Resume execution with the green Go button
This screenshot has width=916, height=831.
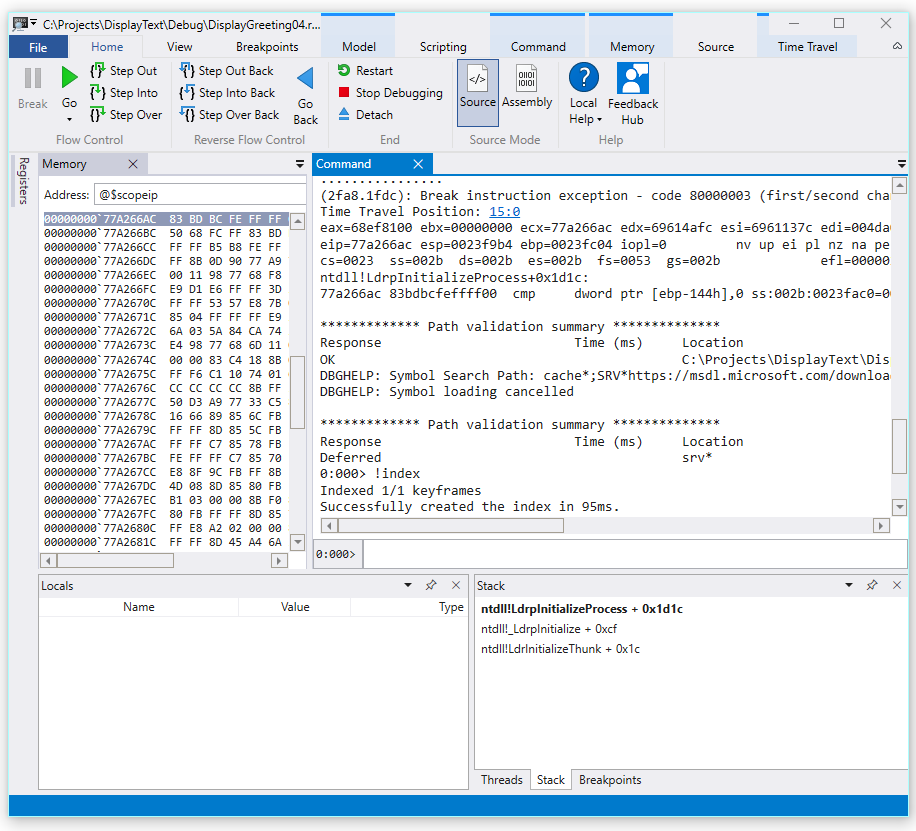(x=68, y=77)
